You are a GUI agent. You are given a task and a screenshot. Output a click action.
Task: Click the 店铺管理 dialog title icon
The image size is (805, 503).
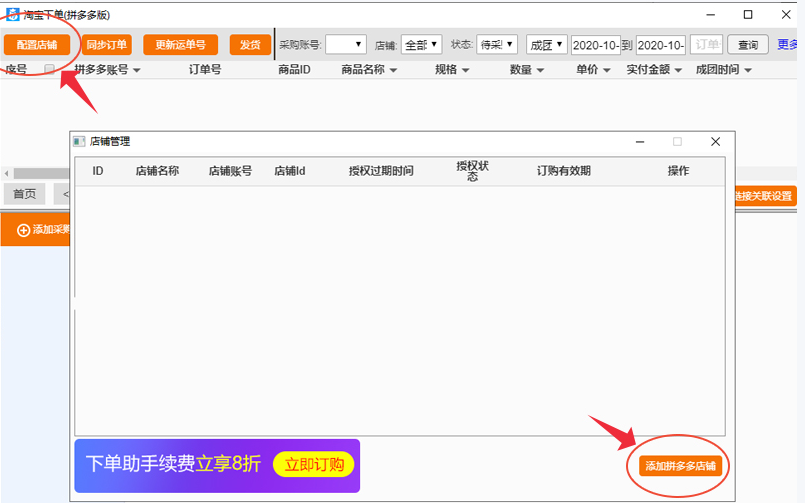(79, 141)
